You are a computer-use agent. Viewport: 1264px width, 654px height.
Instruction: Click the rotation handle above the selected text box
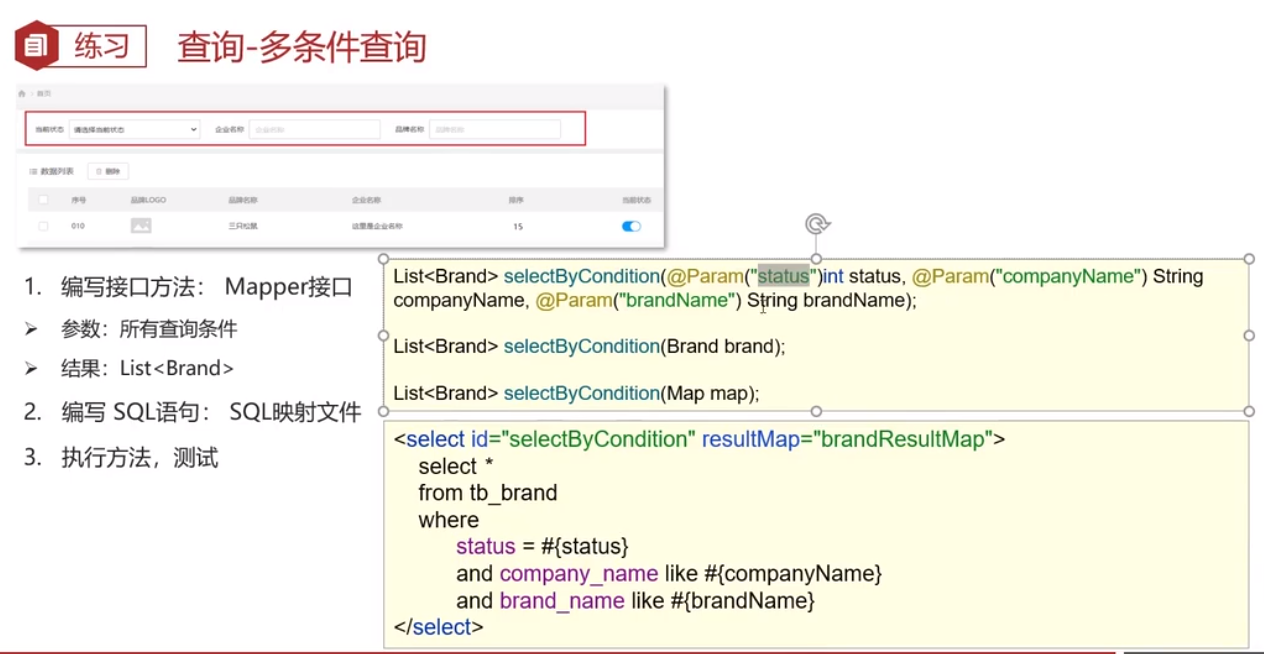point(817,224)
